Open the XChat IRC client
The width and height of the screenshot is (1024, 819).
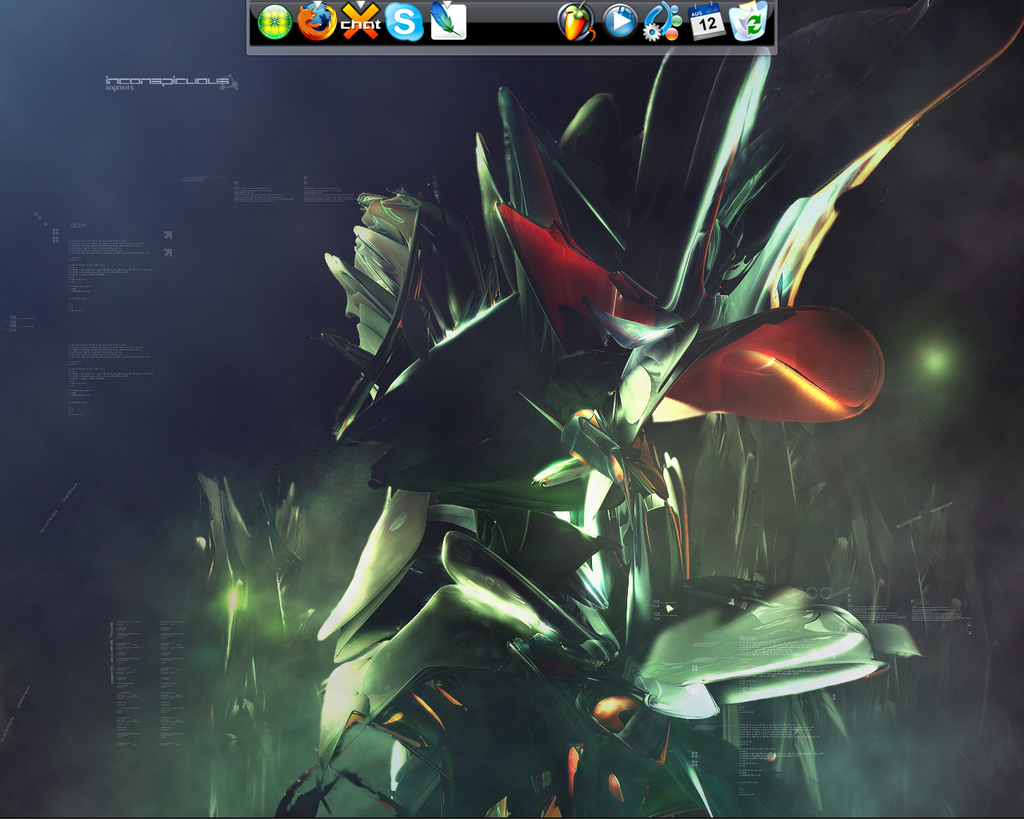tap(360, 22)
